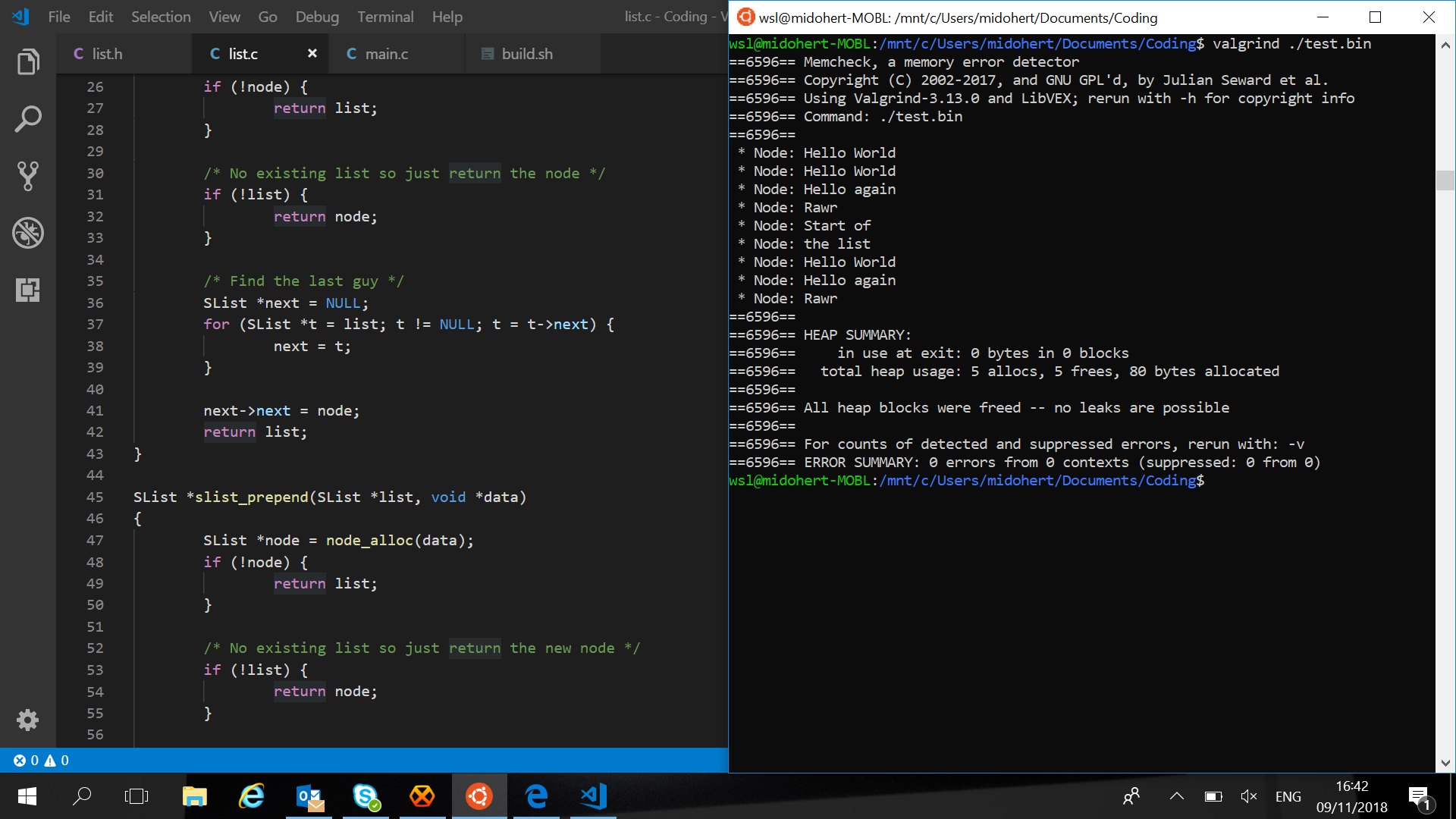Screen dimensions: 1456x819
Task: Click 'total heap usage' line in terminal
Action: point(1004,371)
